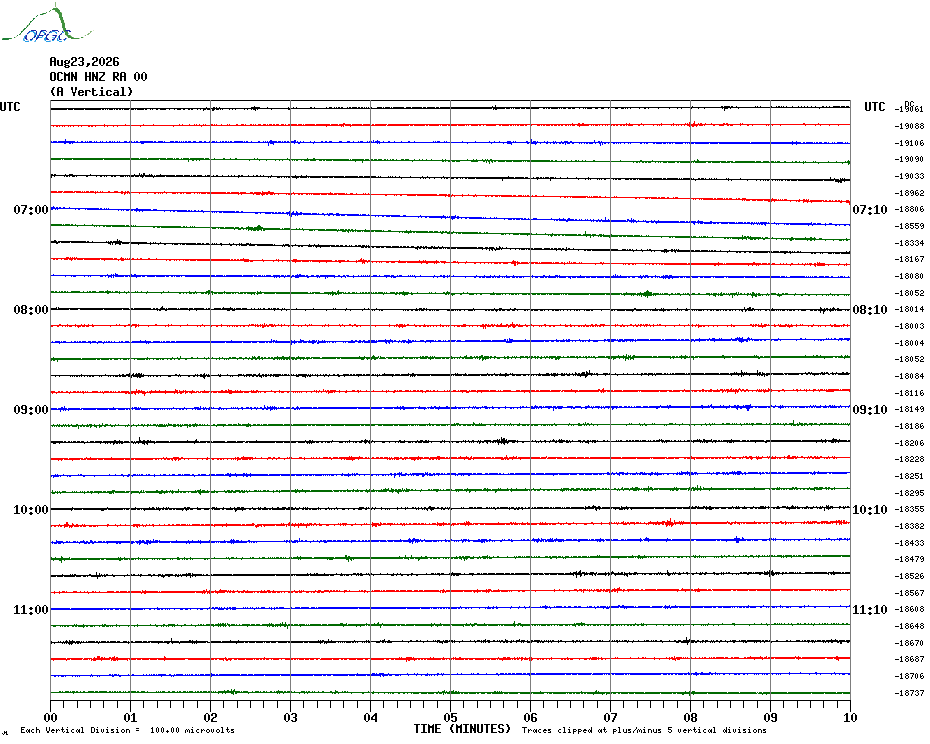Click minute tick label 08
Screen dimensions: 930x744
point(690,717)
